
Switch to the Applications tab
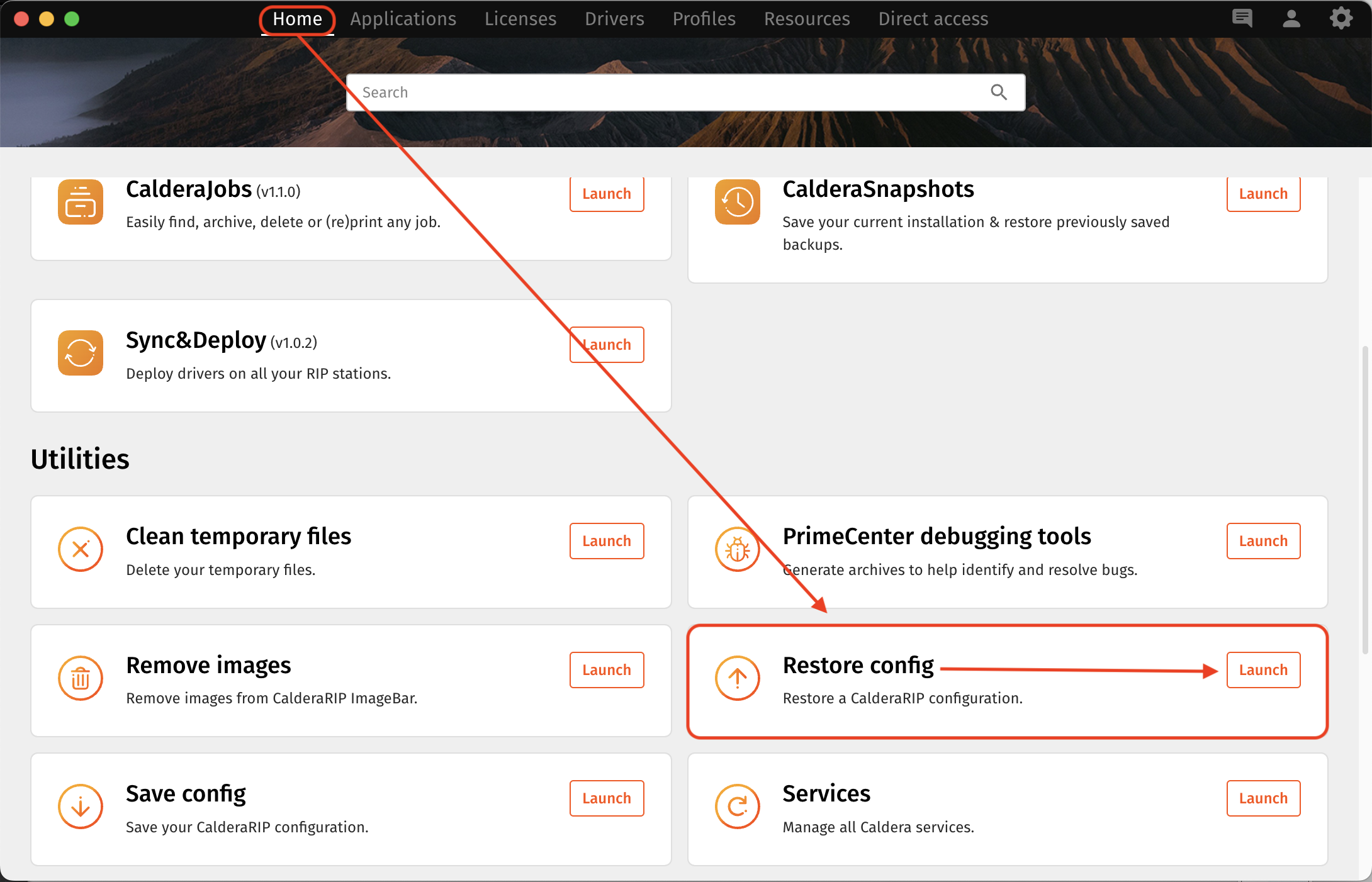pyautogui.click(x=403, y=19)
